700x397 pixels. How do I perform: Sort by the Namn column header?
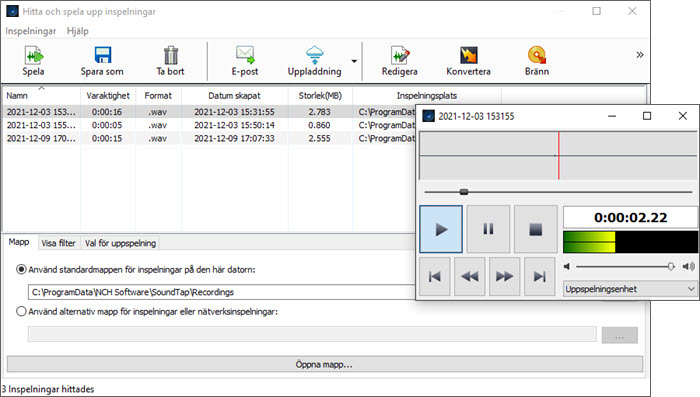pyautogui.click(x=42, y=96)
